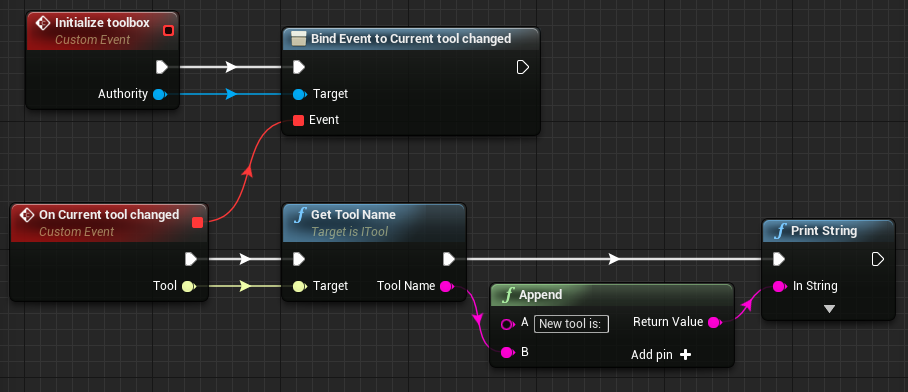Click the Bind Event node header icon
The height and width of the screenshot is (392, 908).
point(298,39)
